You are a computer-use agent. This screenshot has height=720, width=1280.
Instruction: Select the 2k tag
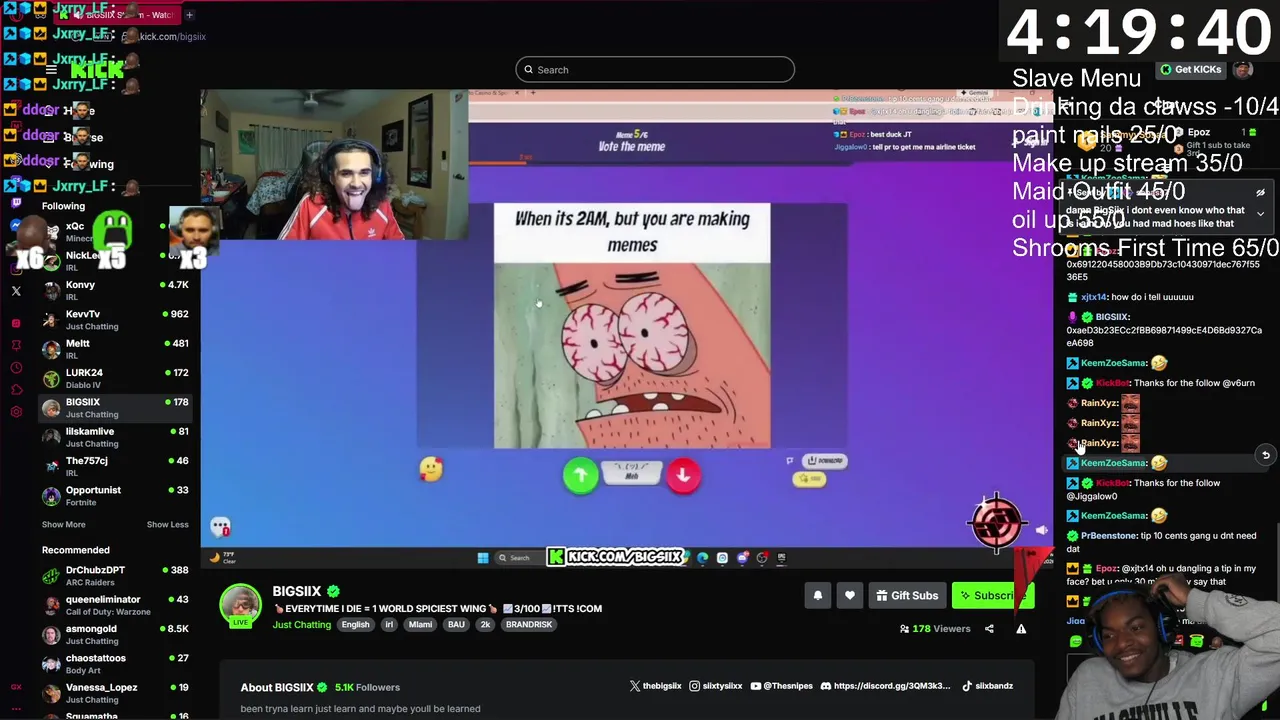(x=485, y=625)
